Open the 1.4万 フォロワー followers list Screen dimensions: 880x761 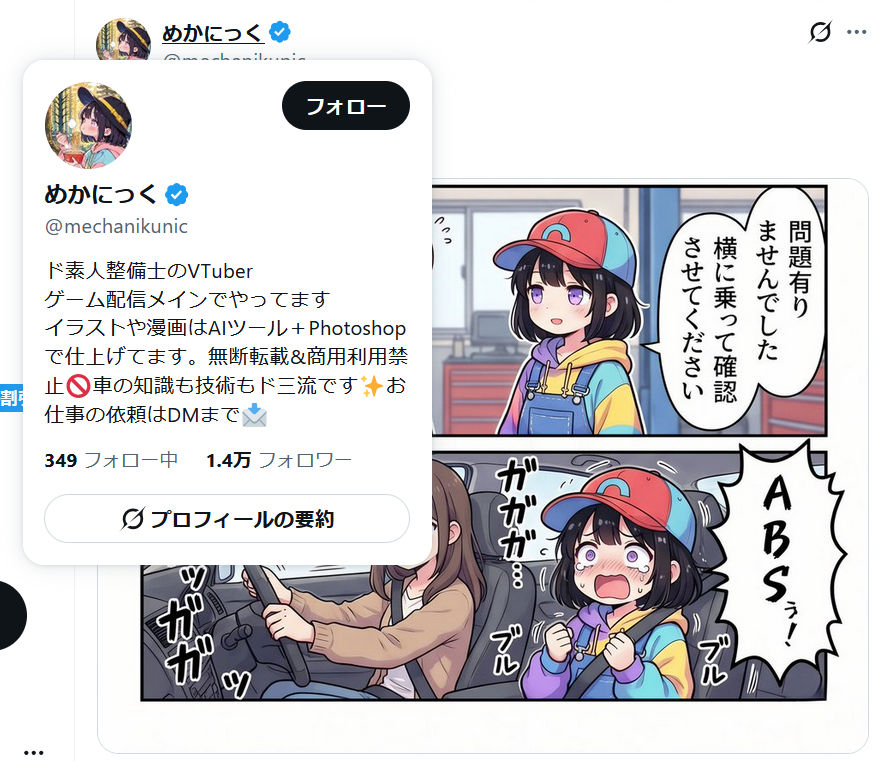coord(279,460)
